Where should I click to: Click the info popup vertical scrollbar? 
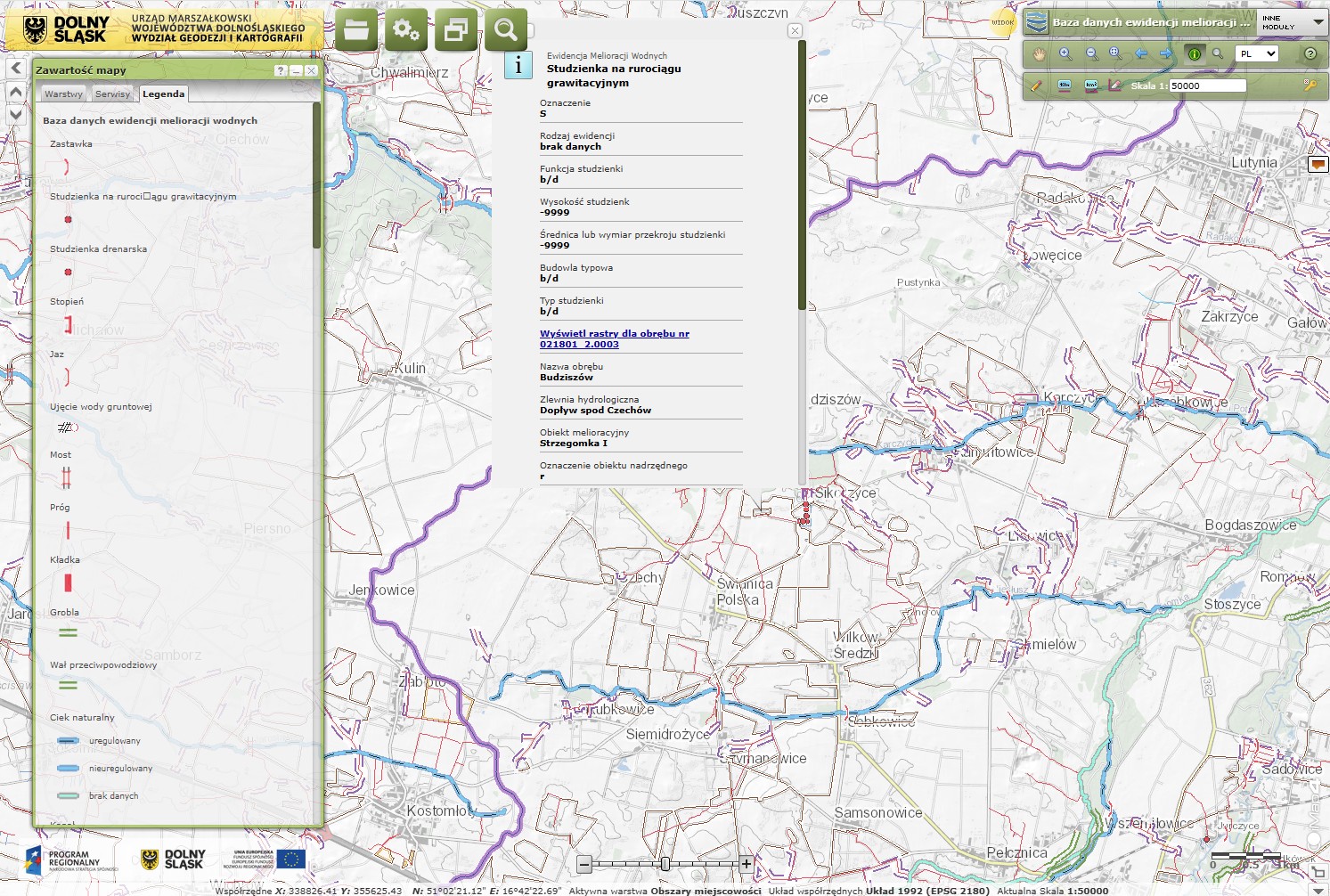(802, 175)
